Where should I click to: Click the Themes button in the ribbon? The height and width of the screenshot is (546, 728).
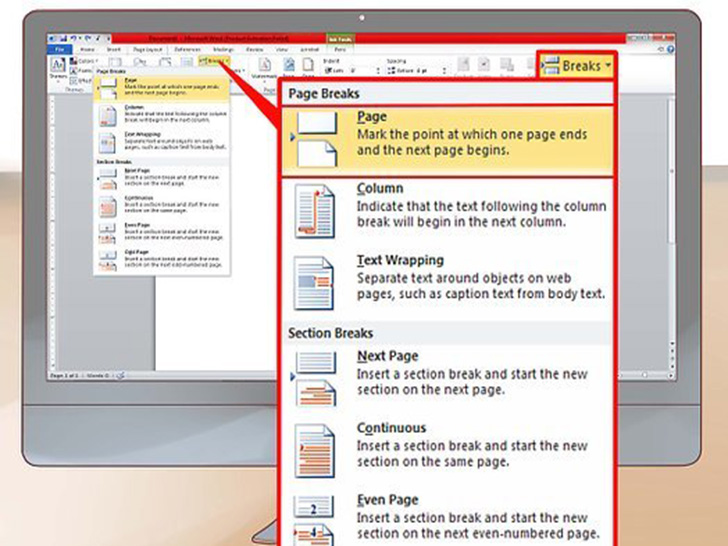pos(58,68)
